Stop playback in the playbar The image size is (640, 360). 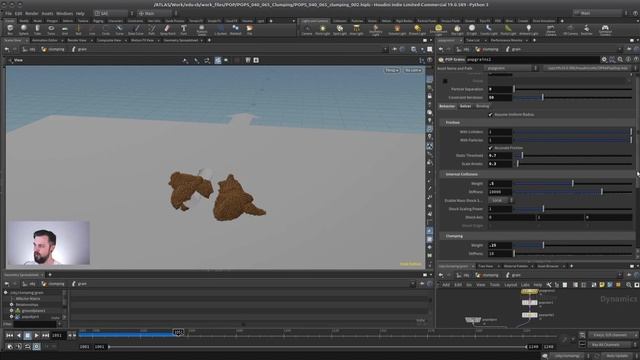pos(27,336)
